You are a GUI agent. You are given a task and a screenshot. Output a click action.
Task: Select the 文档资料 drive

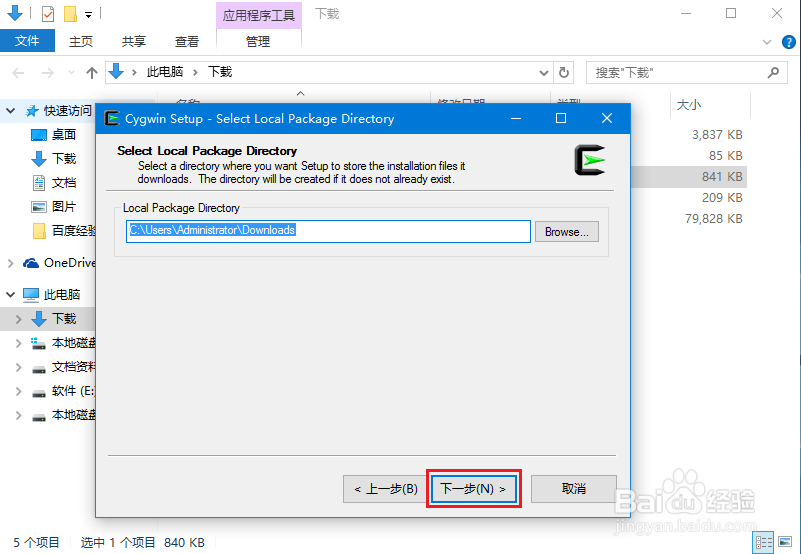73,367
